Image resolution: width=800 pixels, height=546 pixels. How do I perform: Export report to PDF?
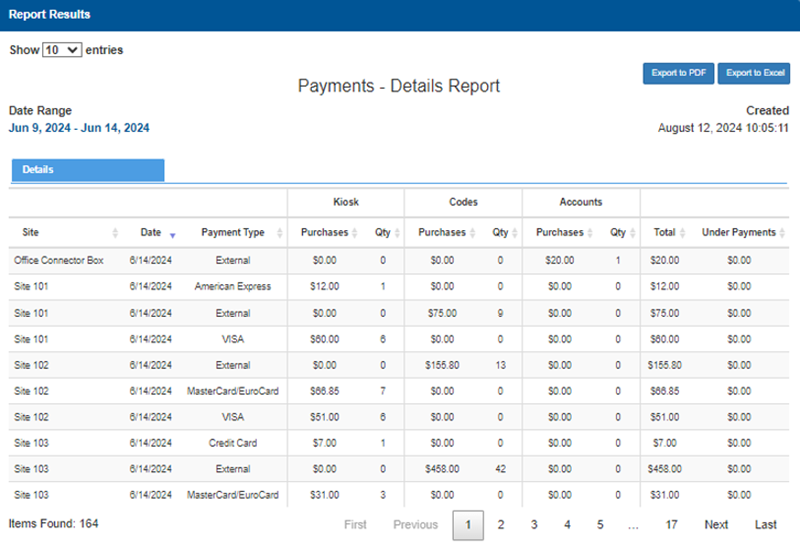click(678, 73)
